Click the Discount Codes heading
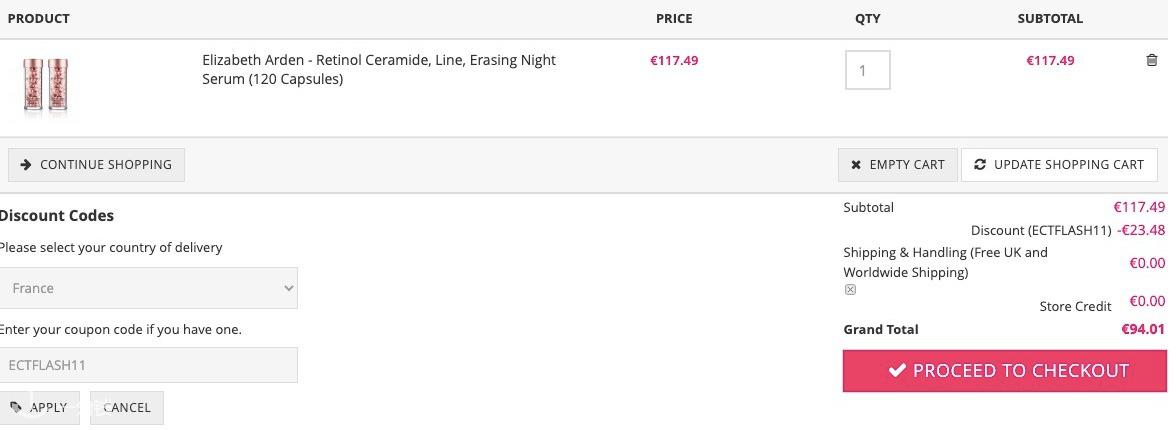1176x430 pixels. click(57, 215)
